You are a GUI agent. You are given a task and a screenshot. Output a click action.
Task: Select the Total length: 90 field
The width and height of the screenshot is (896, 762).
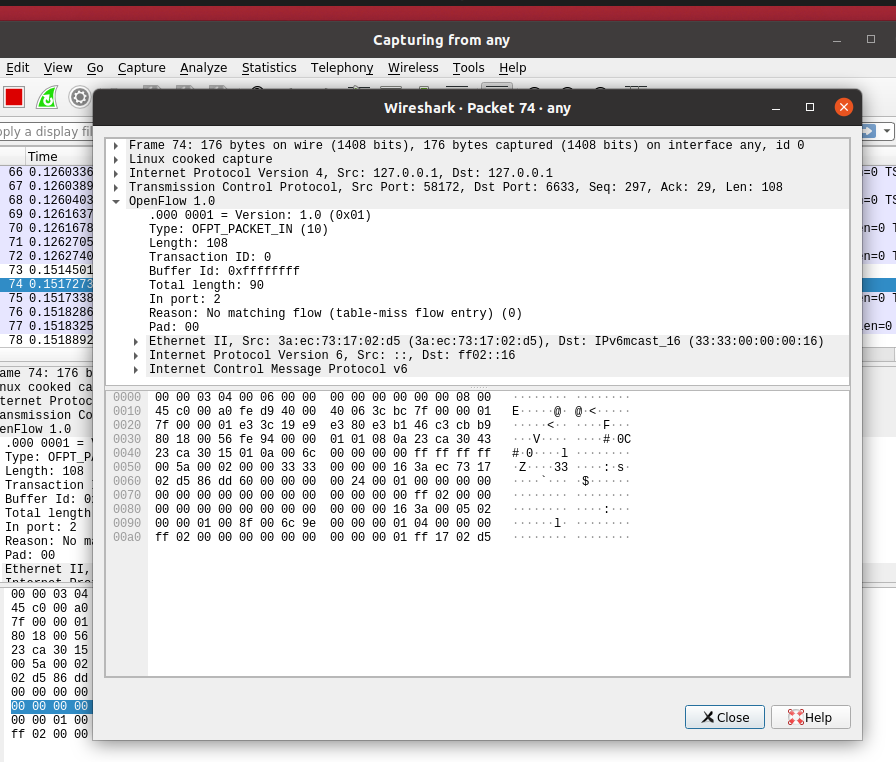coord(206,285)
